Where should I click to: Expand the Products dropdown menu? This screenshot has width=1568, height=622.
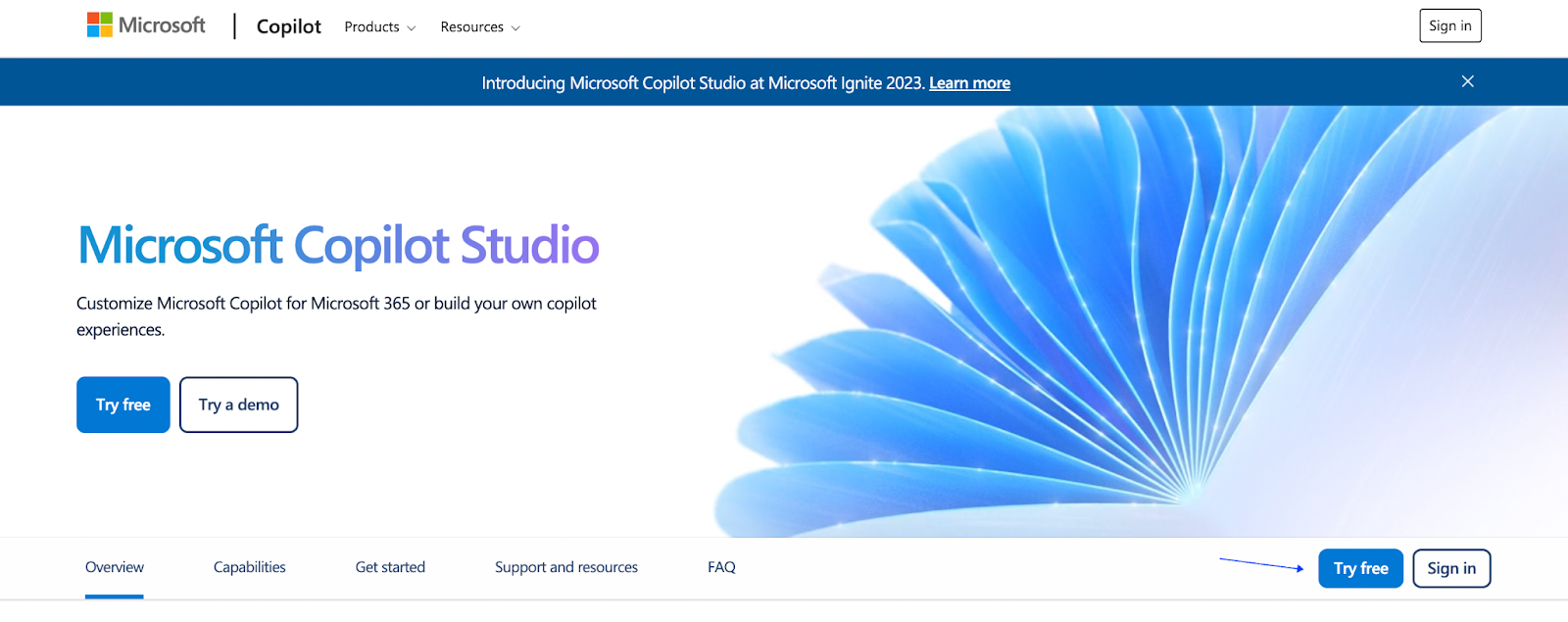click(x=380, y=27)
